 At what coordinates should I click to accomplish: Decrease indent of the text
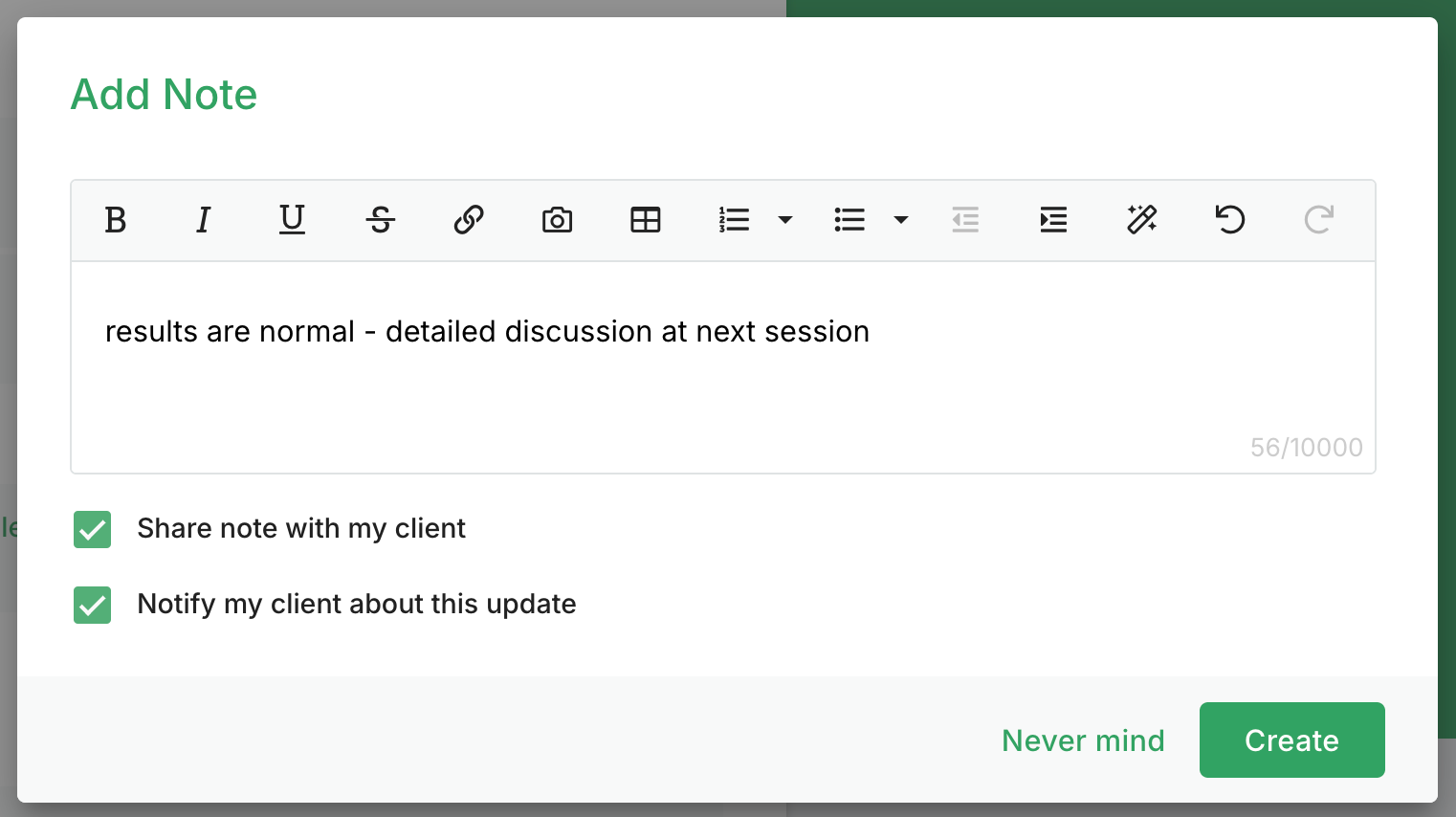click(x=965, y=220)
